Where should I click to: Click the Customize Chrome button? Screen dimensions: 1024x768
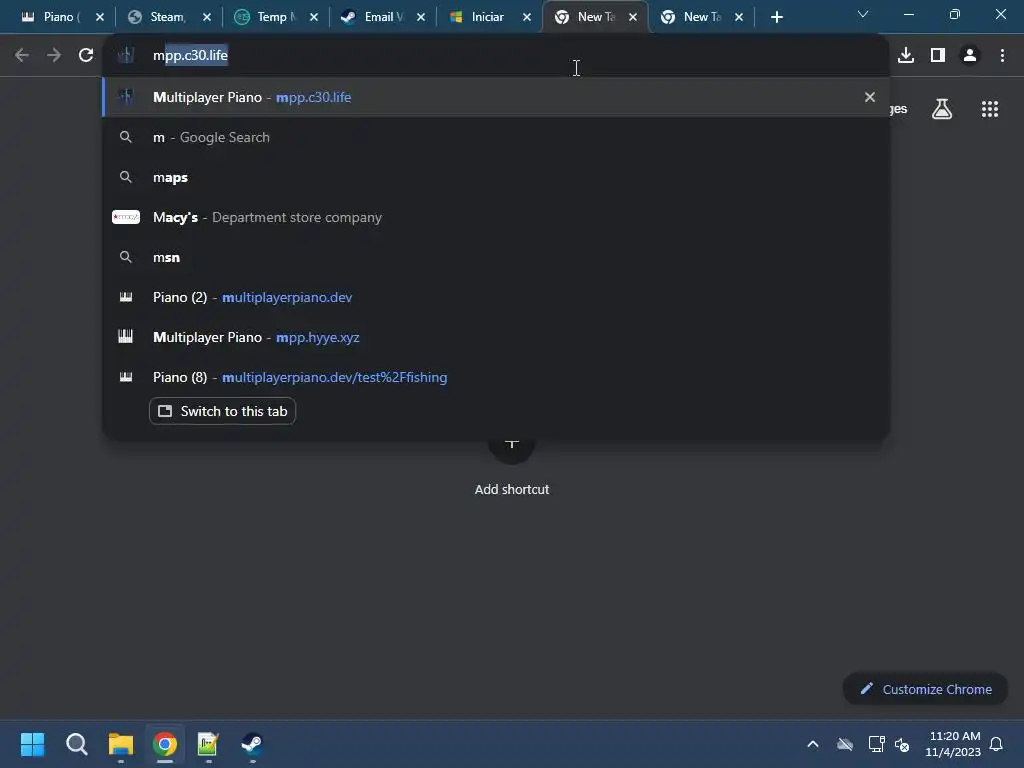[925, 689]
